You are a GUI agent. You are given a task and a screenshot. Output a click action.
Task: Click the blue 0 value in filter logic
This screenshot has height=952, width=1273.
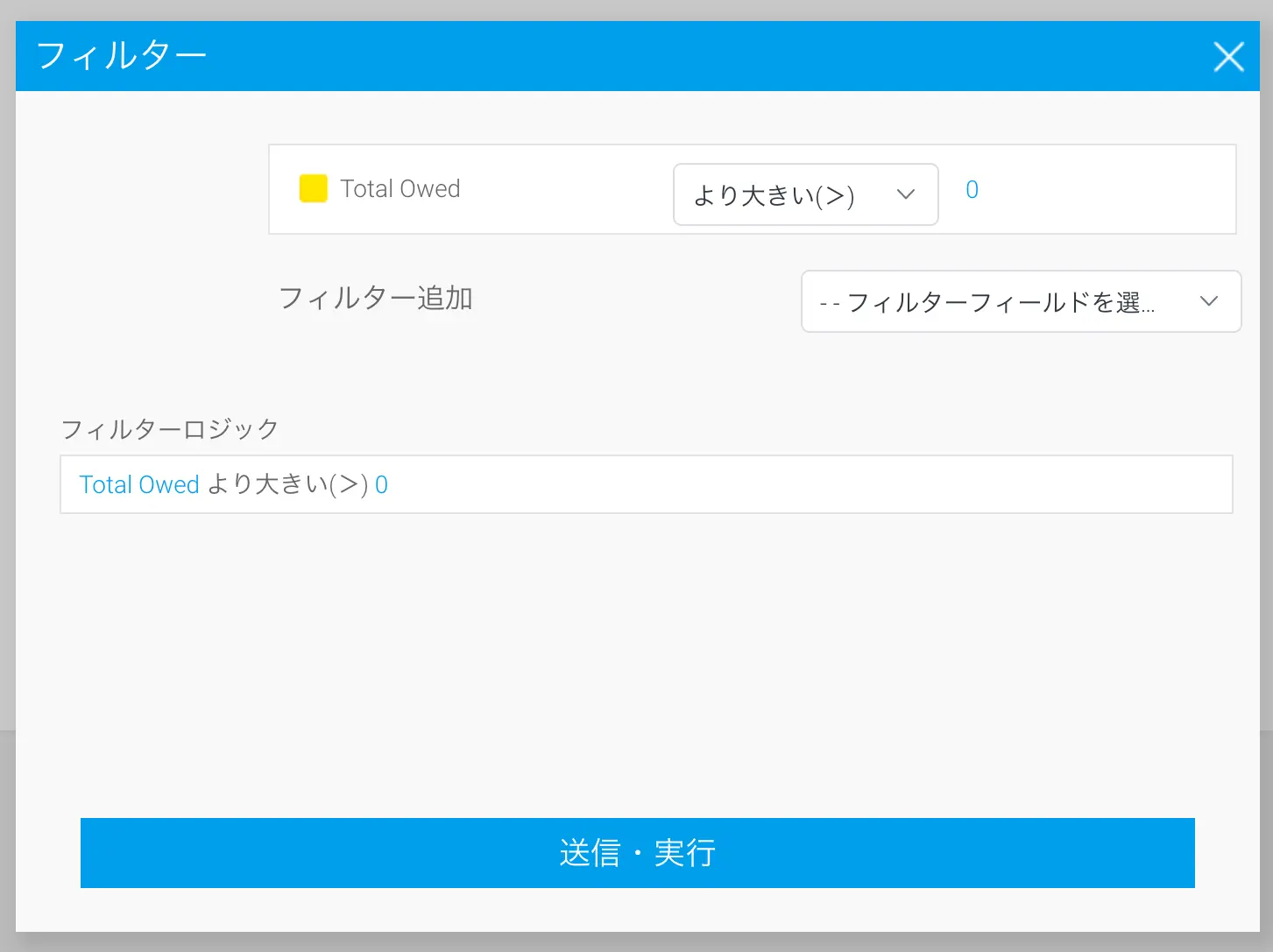pos(381,484)
